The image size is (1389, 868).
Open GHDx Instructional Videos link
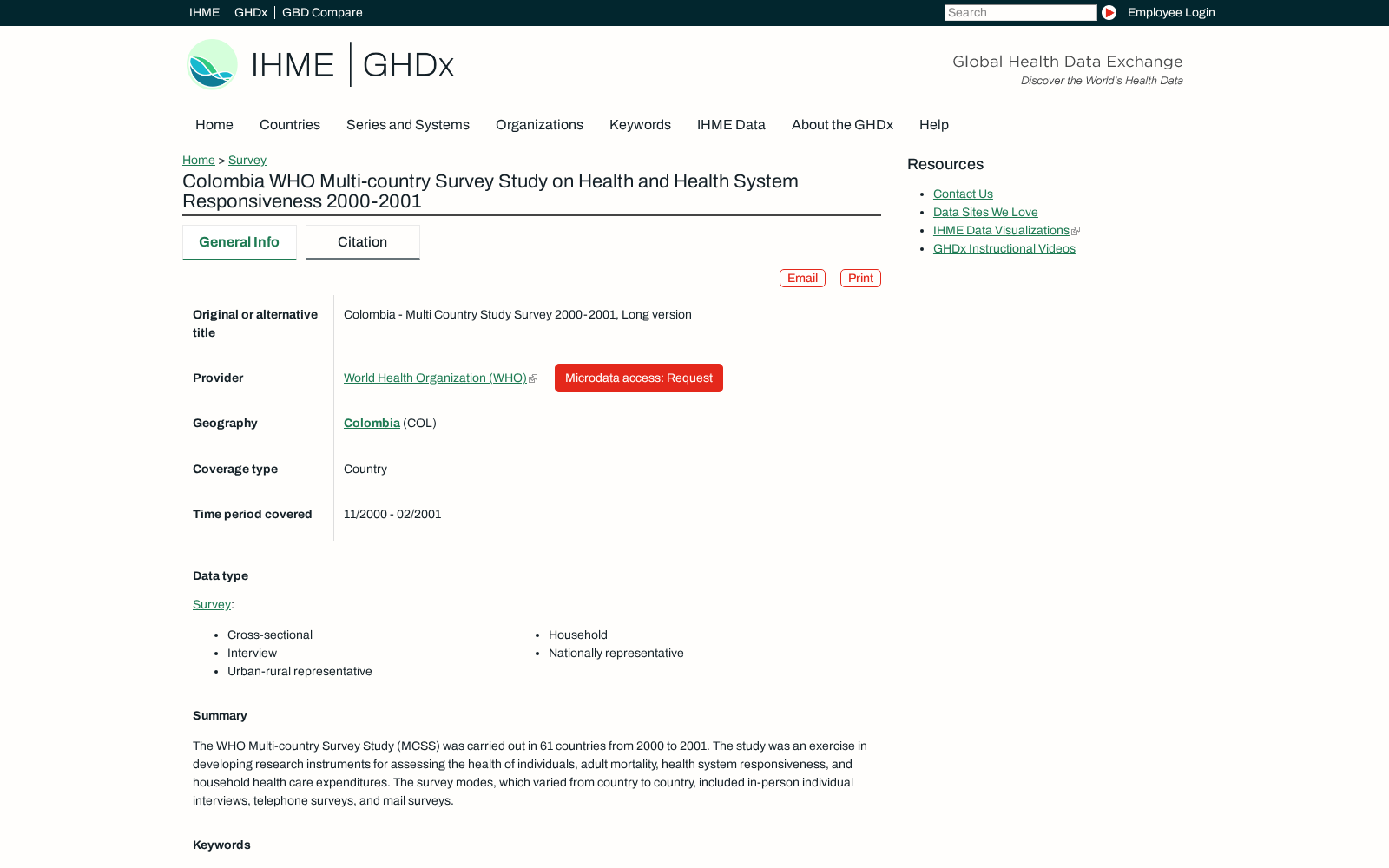[1004, 249]
